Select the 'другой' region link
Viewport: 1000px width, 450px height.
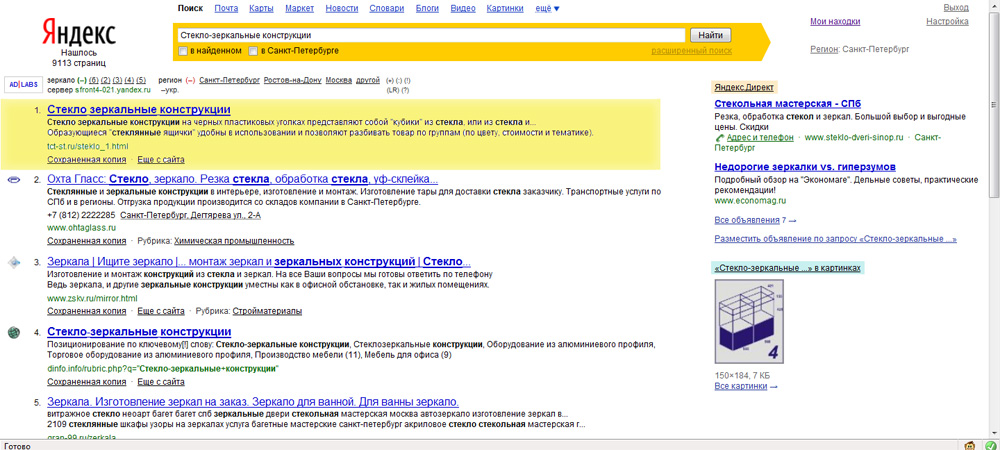(368, 80)
